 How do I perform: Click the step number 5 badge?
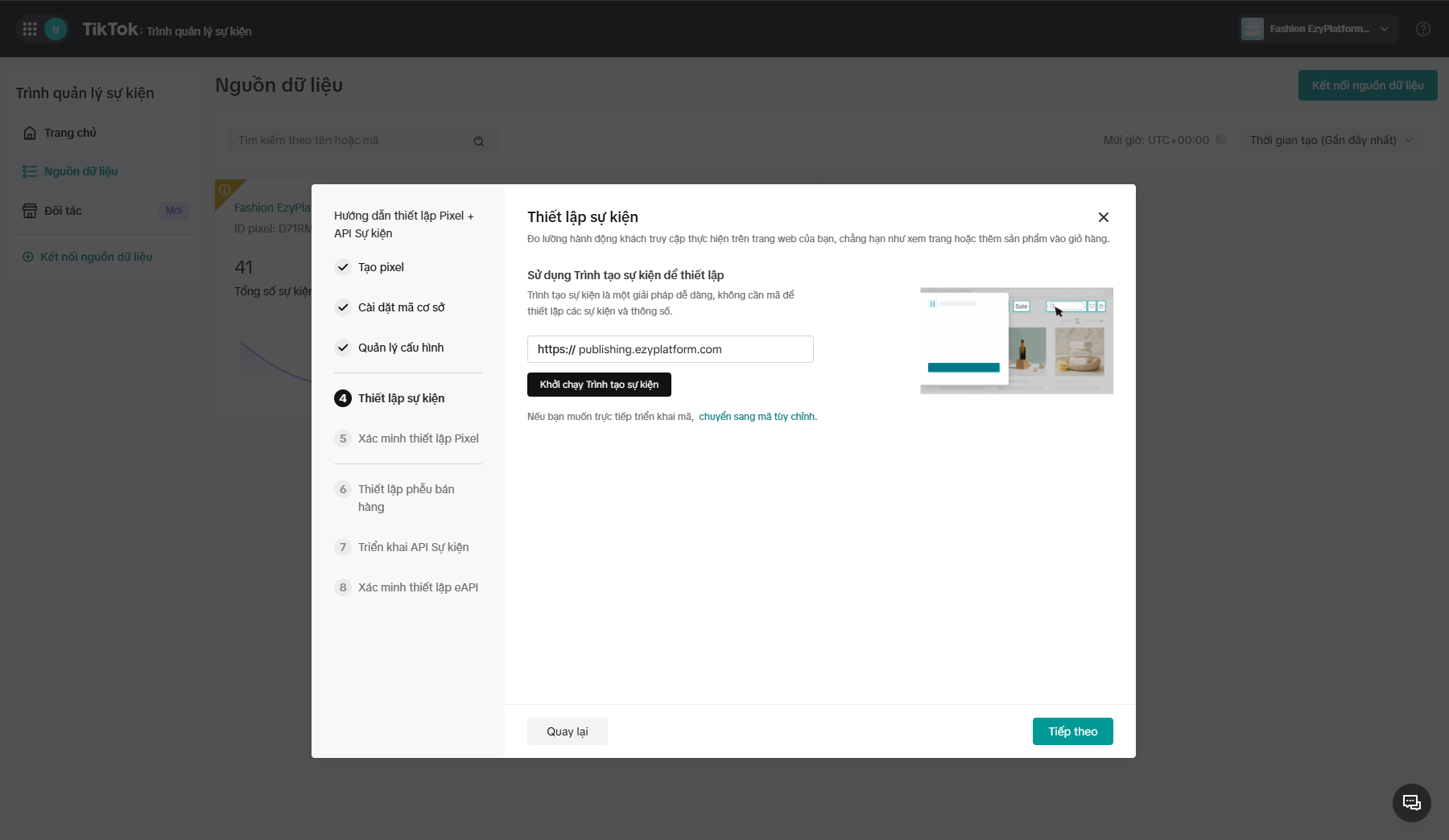click(343, 439)
